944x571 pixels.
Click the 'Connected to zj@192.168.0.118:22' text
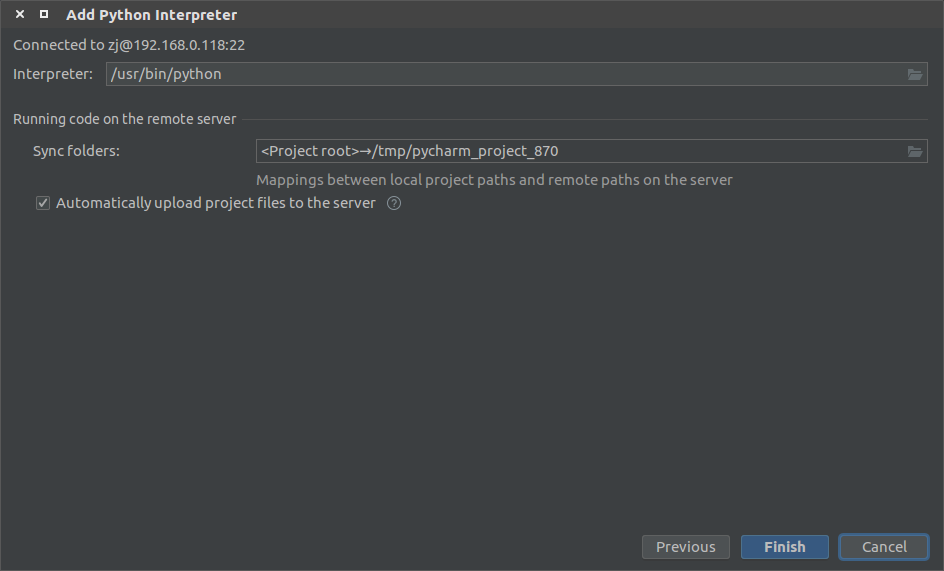coord(129,45)
